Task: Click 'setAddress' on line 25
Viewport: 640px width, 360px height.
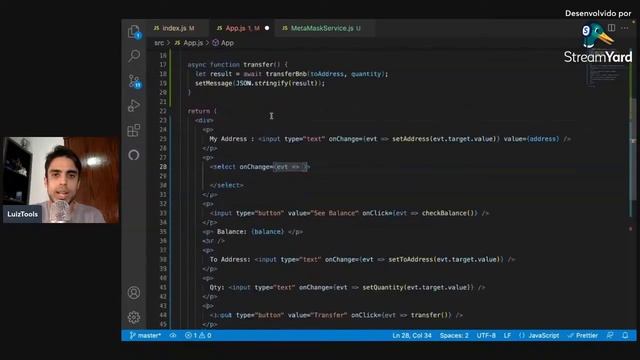Action: coord(411,139)
